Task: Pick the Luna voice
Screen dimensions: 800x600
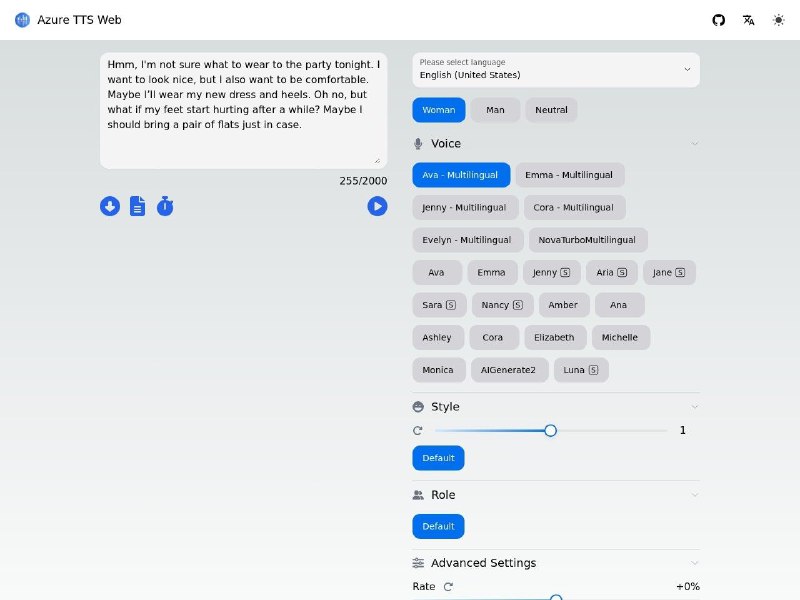Action: (581, 370)
